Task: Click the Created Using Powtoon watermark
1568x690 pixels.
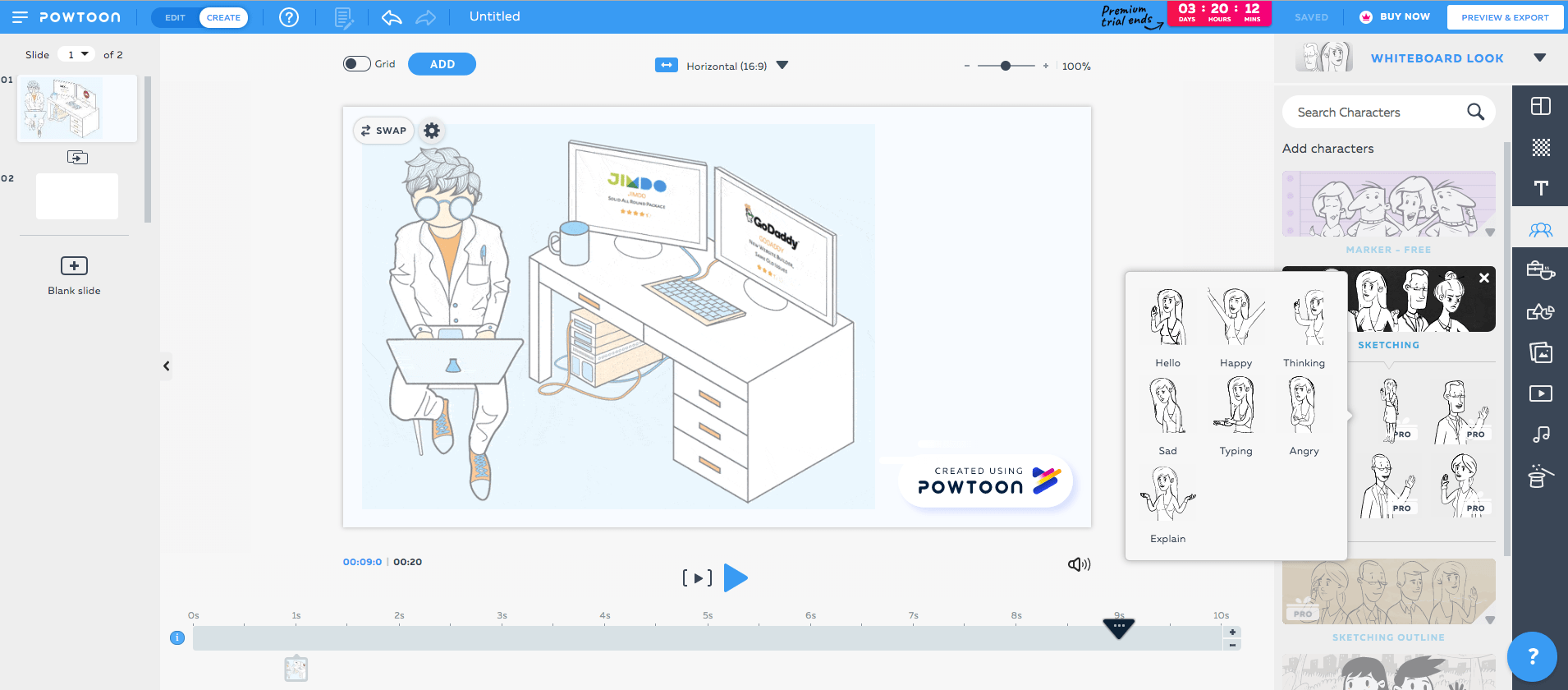Action: pos(985,481)
